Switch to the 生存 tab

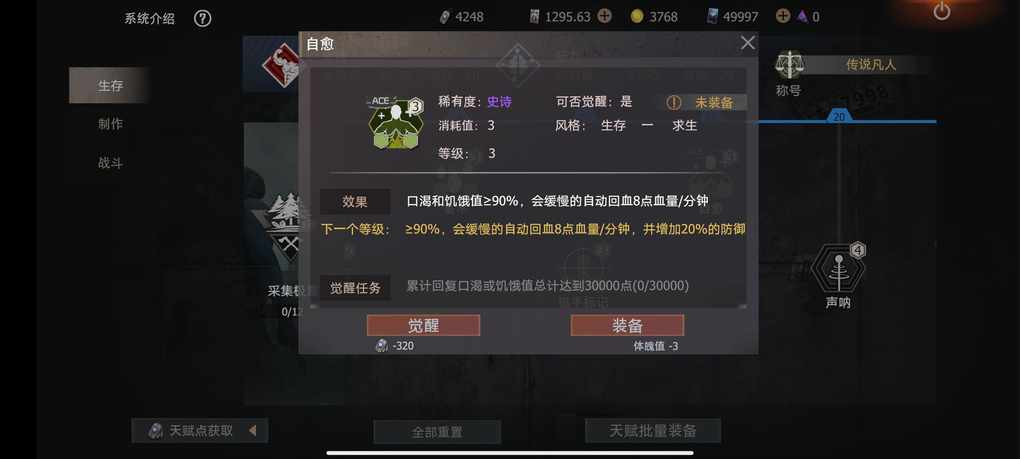(x=110, y=85)
